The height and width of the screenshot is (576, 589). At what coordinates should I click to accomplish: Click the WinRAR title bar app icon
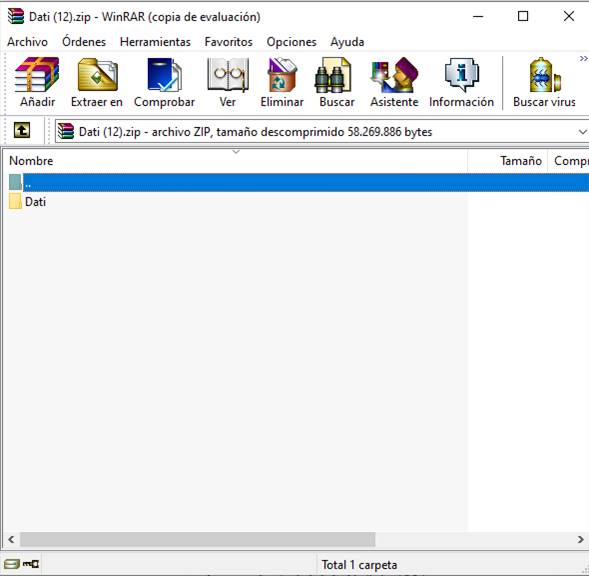coord(16,17)
